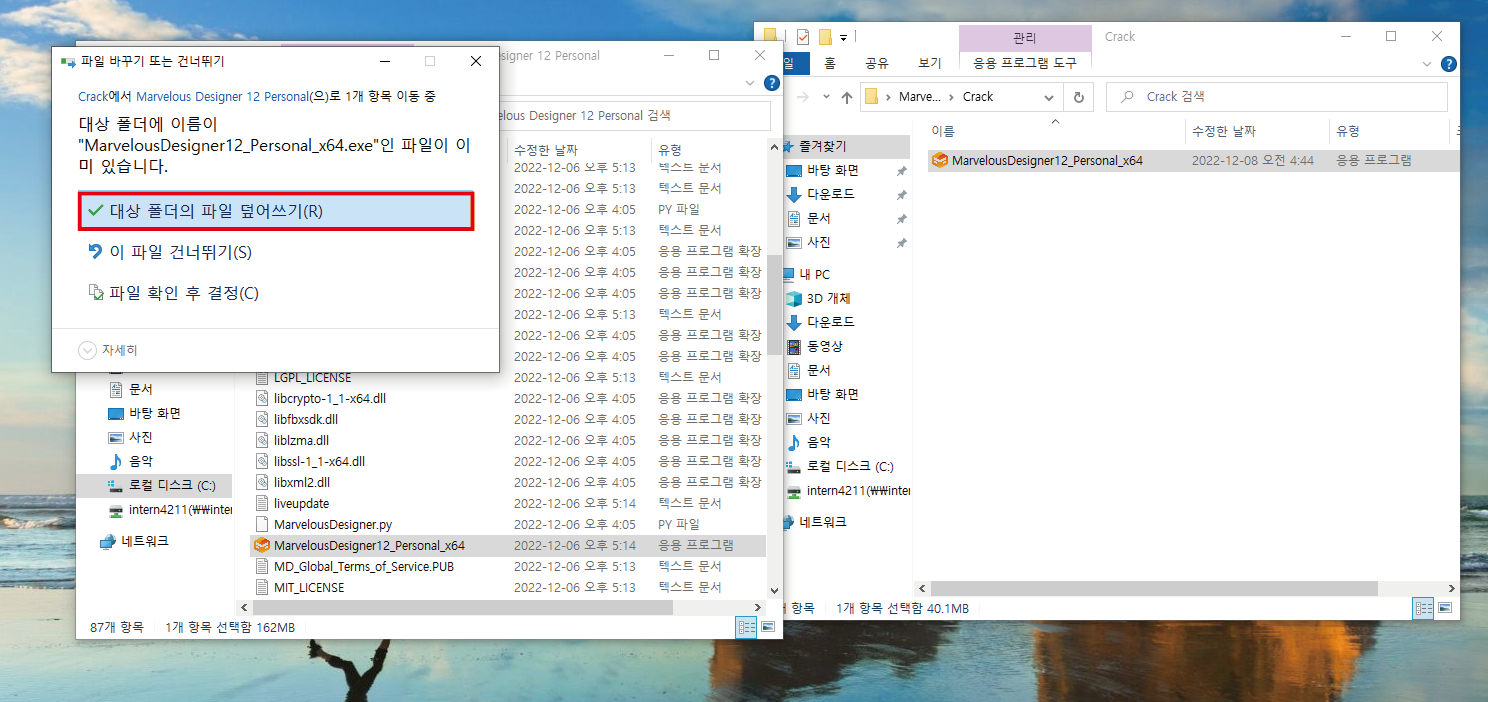
Task: Open 관리 contextual tab in Crack window
Action: tap(1024, 38)
